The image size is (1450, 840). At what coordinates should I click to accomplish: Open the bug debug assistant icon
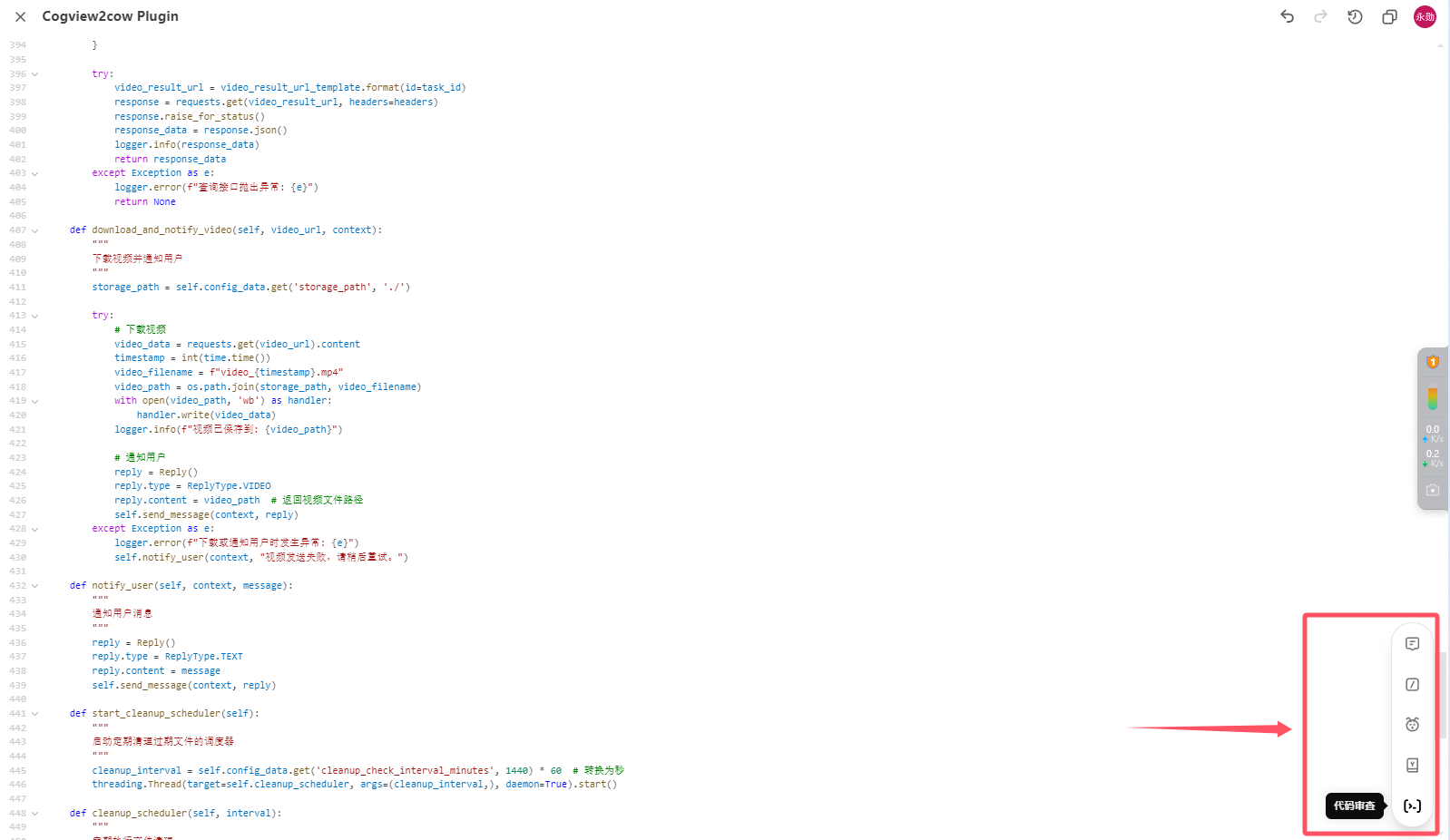1412,724
